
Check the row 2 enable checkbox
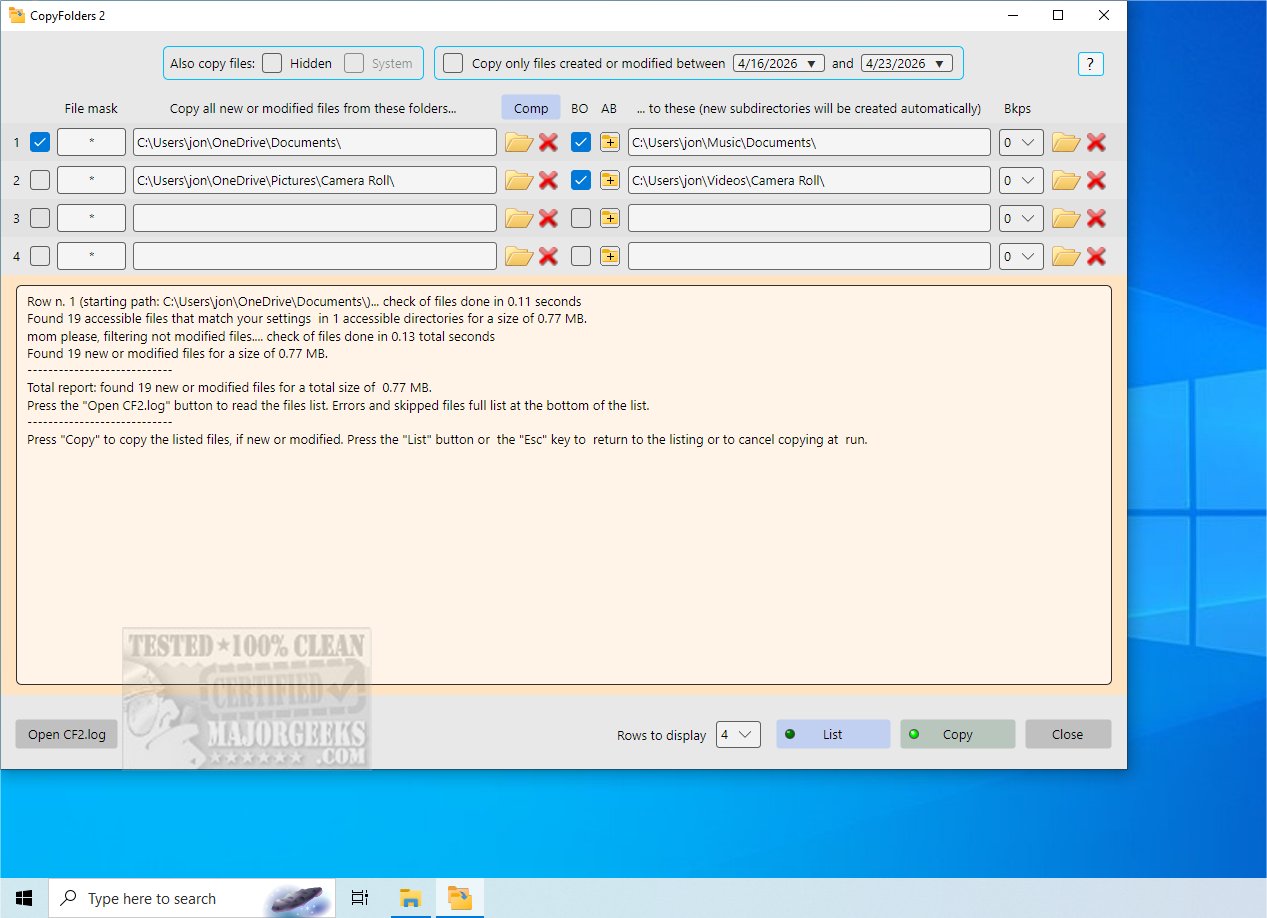point(40,180)
